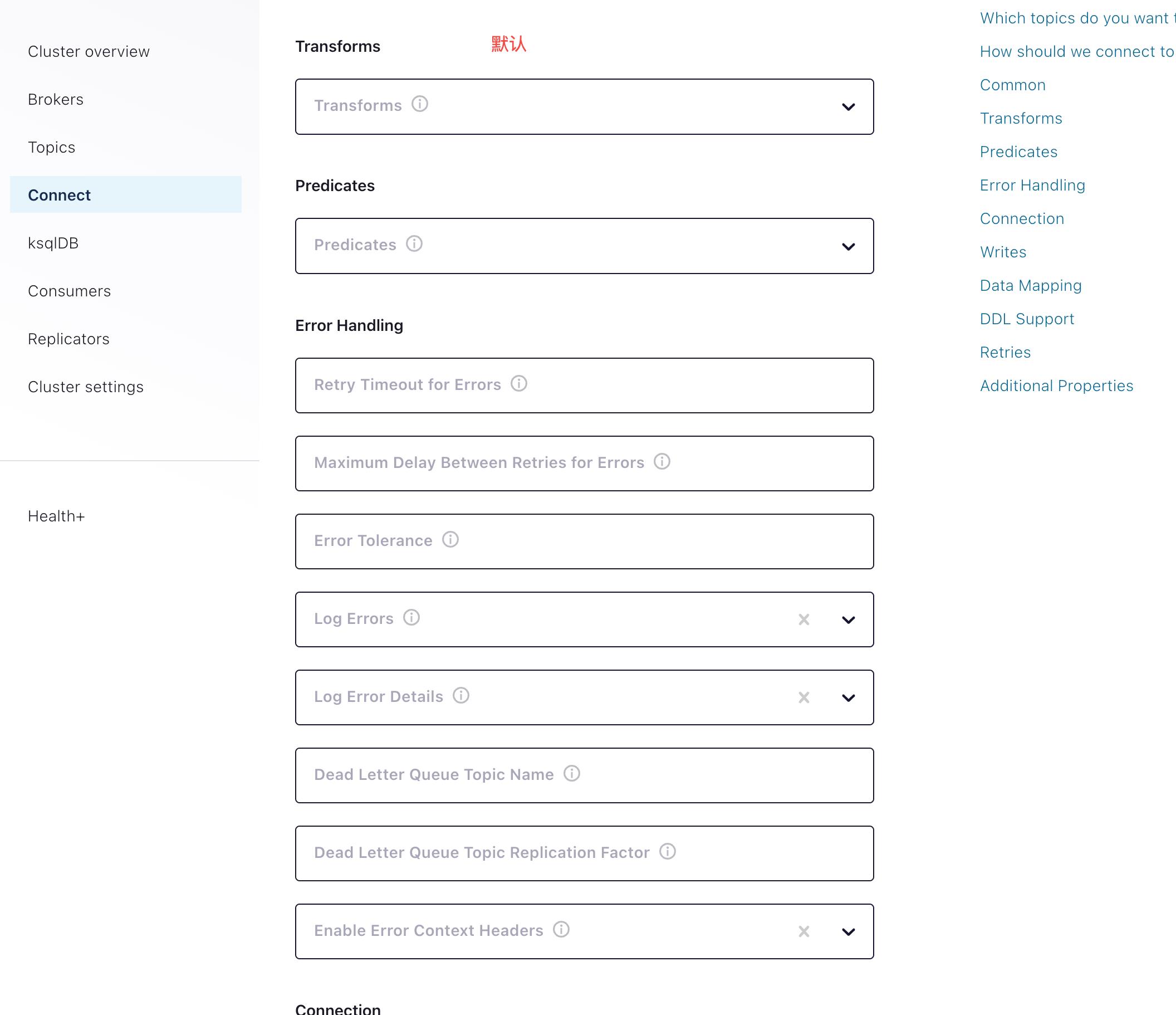Screen dimensions: 1176x1015
Task: Jump to Error Handling section link
Action: (x=1032, y=185)
